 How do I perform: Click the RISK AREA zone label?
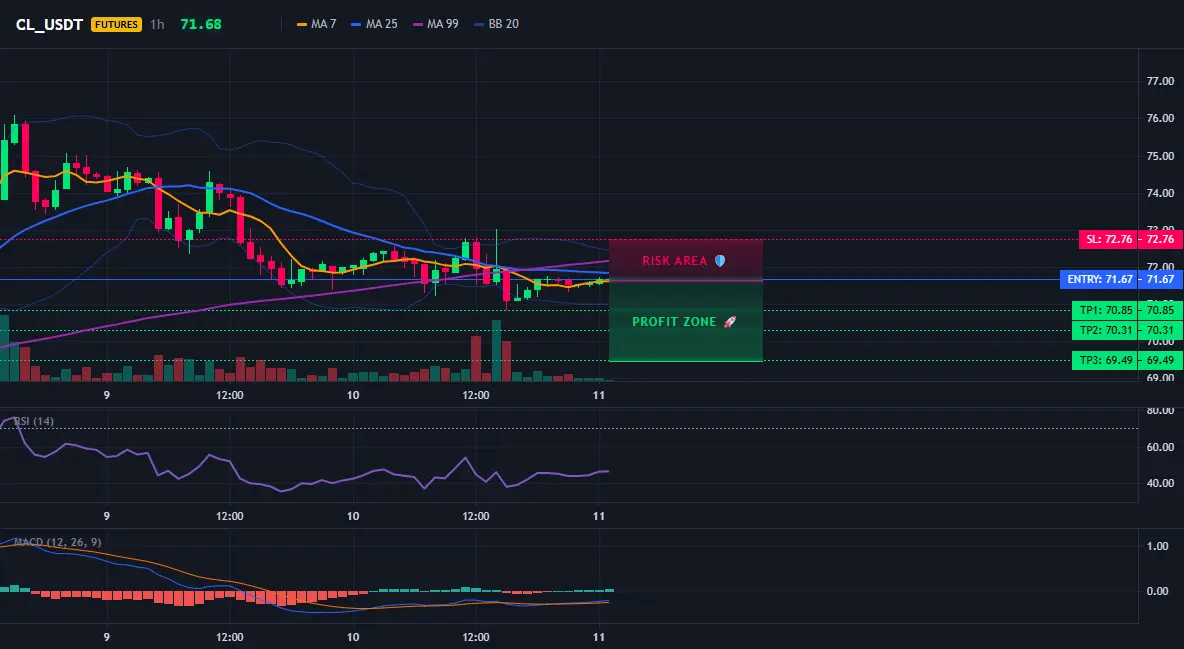674,261
